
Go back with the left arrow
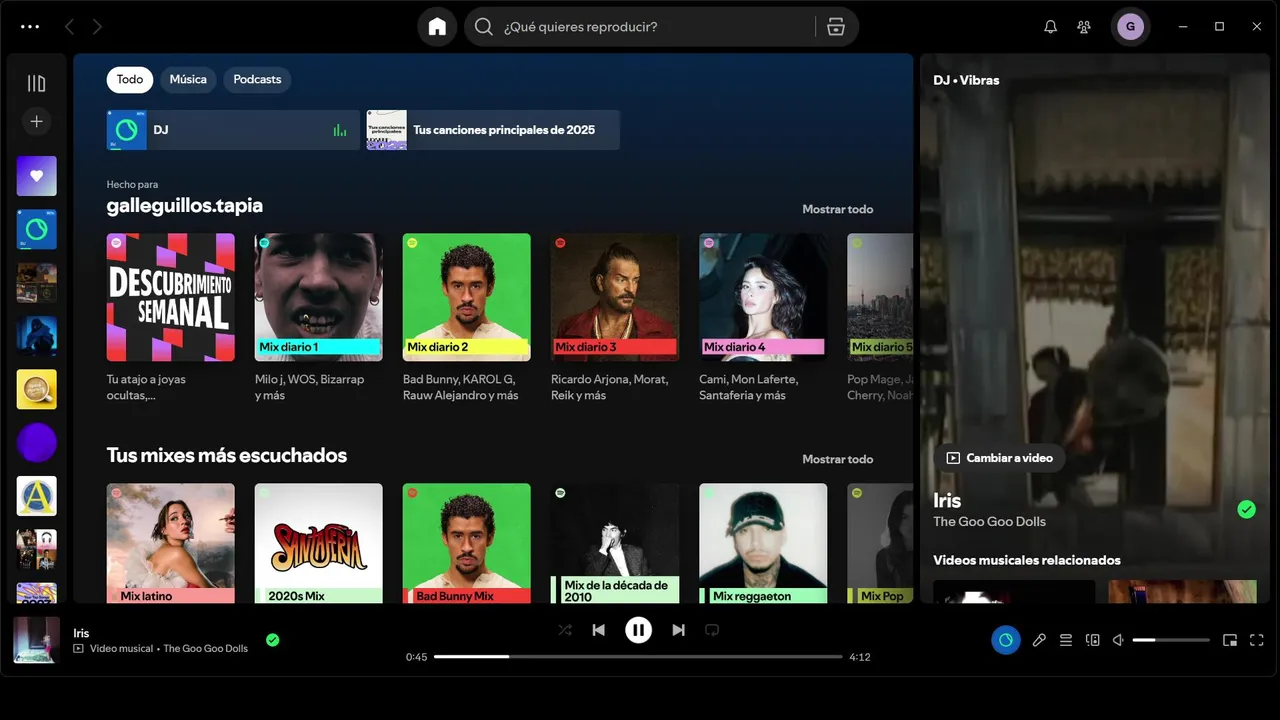[x=69, y=27]
